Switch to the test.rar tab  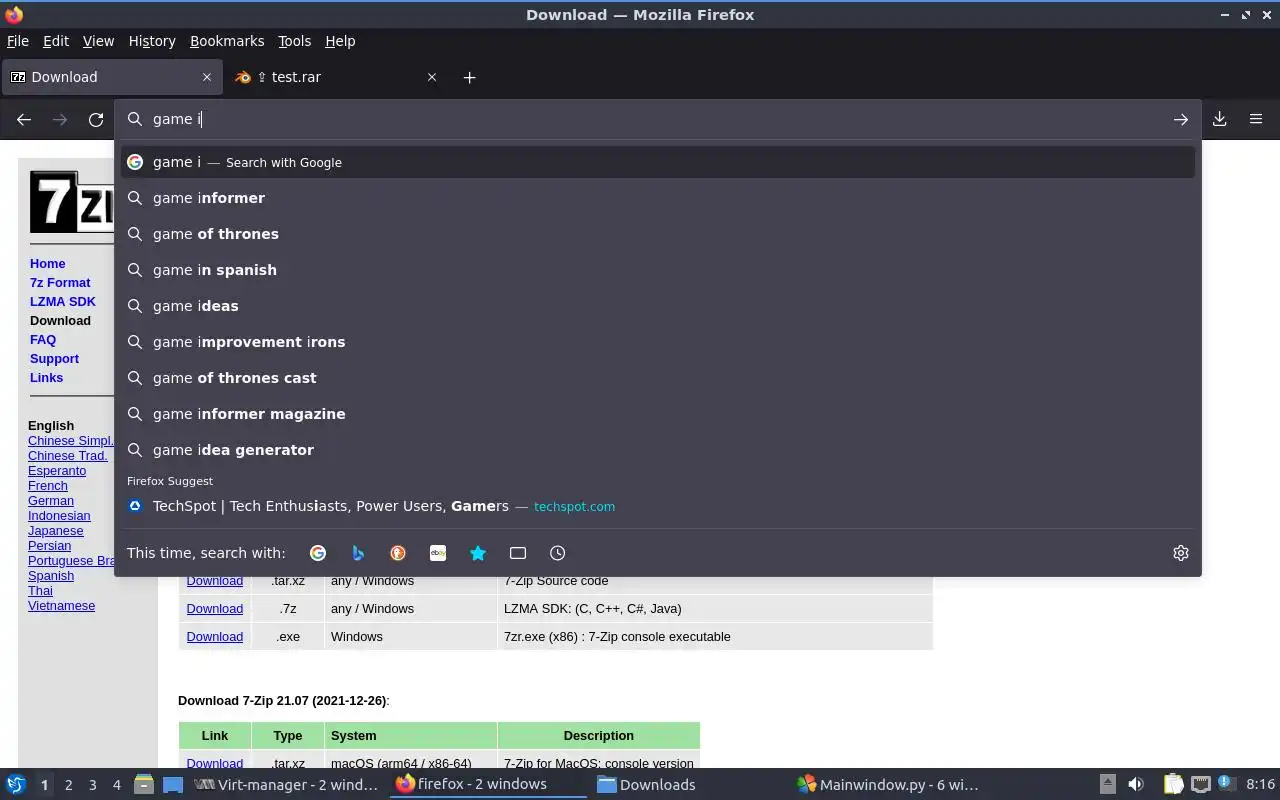tap(335, 77)
